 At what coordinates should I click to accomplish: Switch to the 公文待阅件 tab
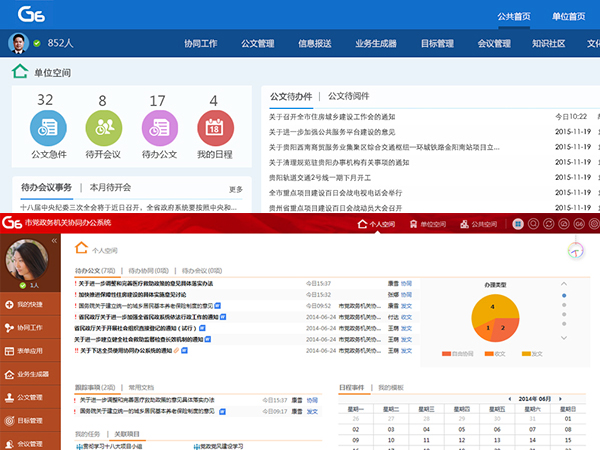coord(349,96)
